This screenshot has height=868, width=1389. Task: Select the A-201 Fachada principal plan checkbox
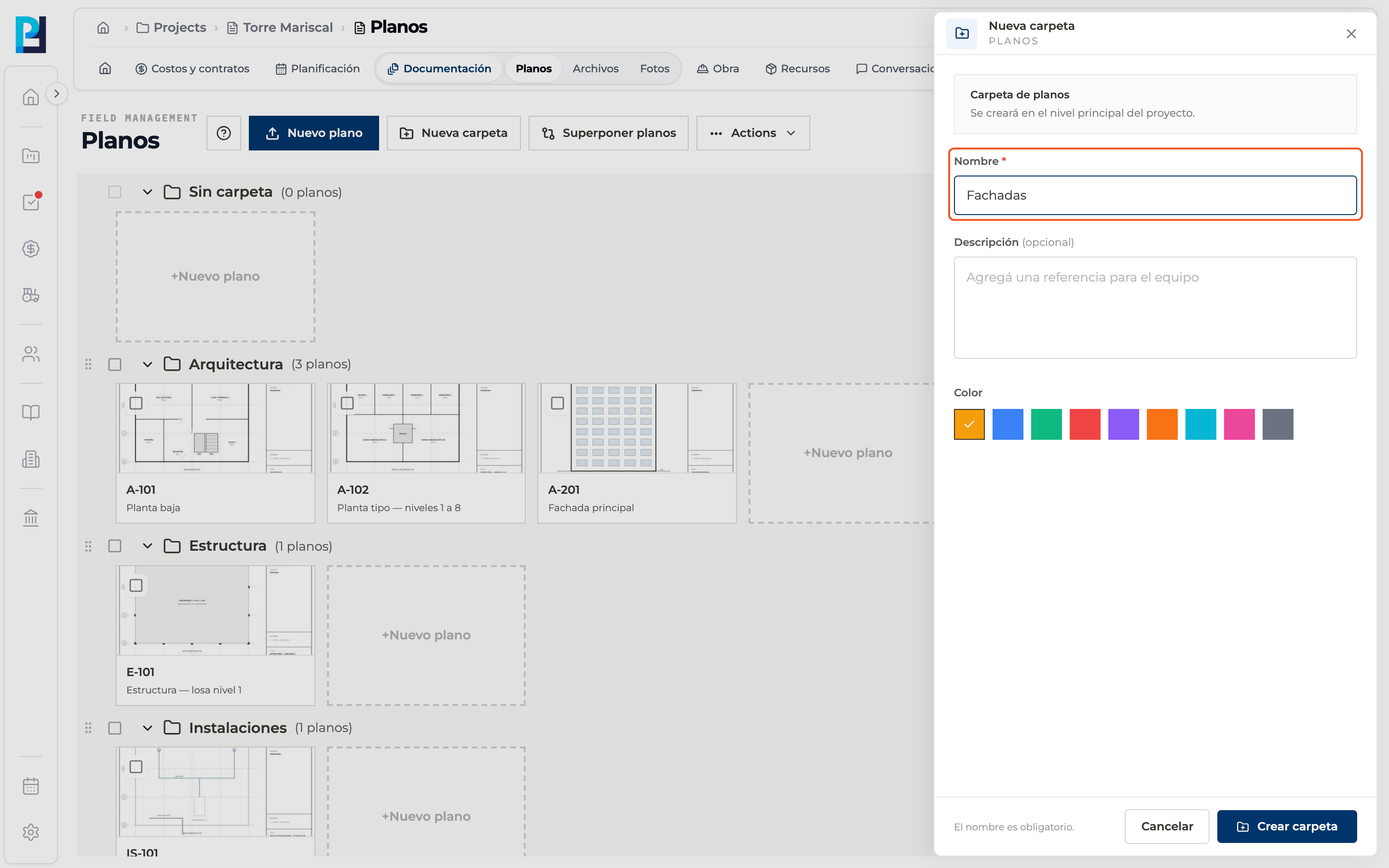point(558,403)
